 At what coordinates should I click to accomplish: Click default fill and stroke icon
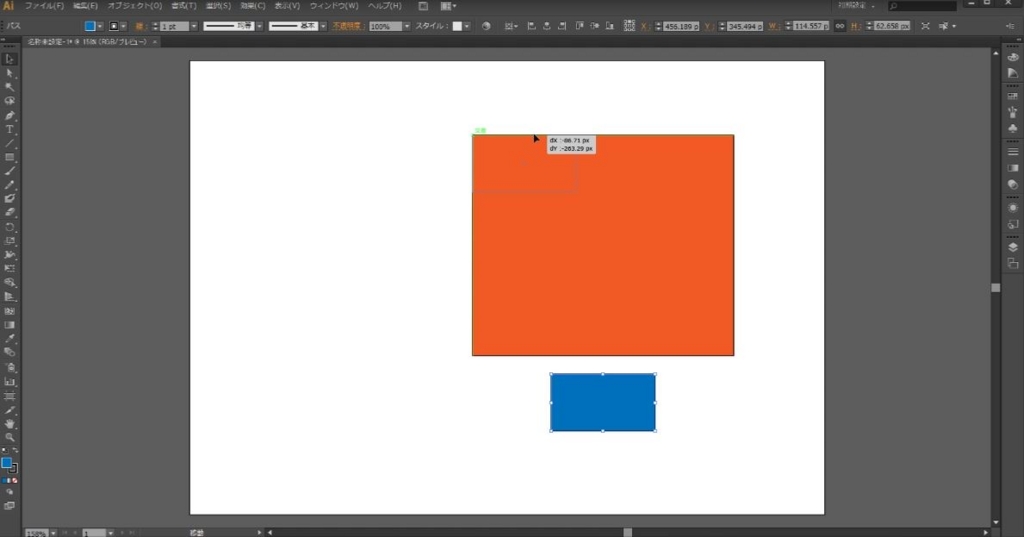(4, 451)
